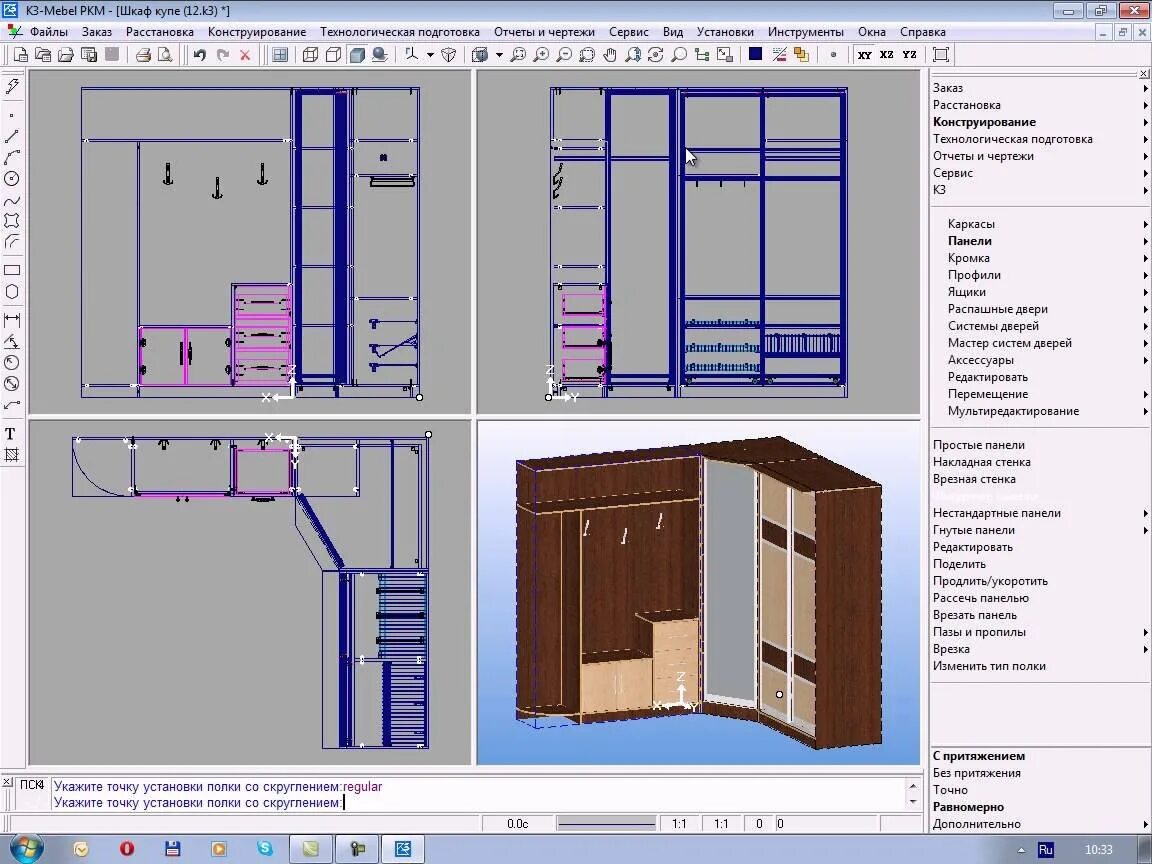Click the line style sample in status bar
This screenshot has width=1152, height=864.
tap(606, 824)
